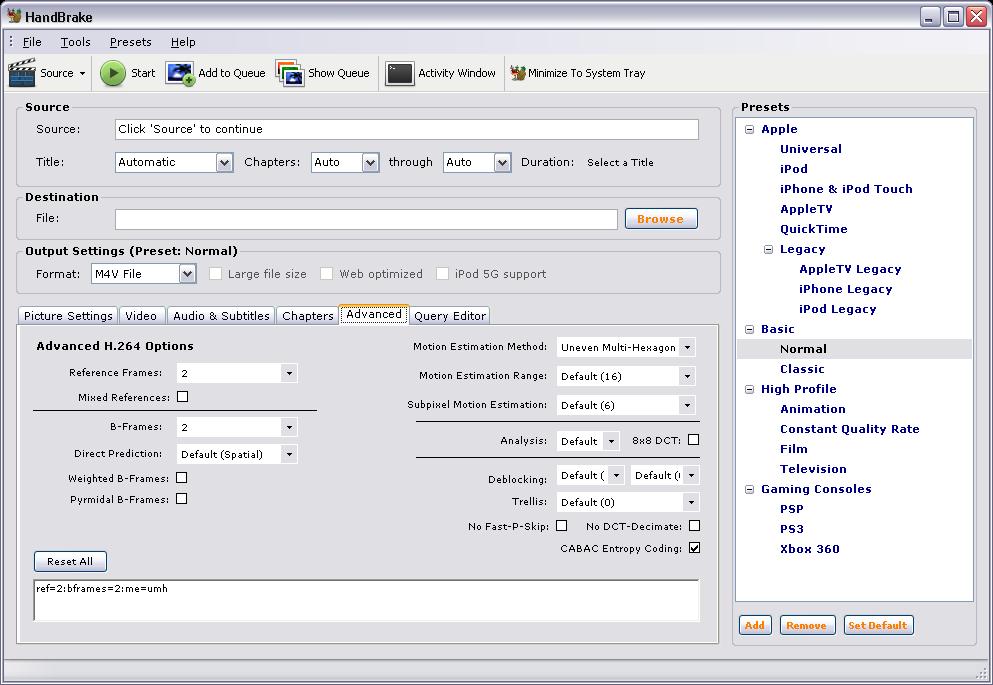Uncheck CABAC Entropy Coding
The height and width of the screenshot is (685, 993).
coord(694,548)
